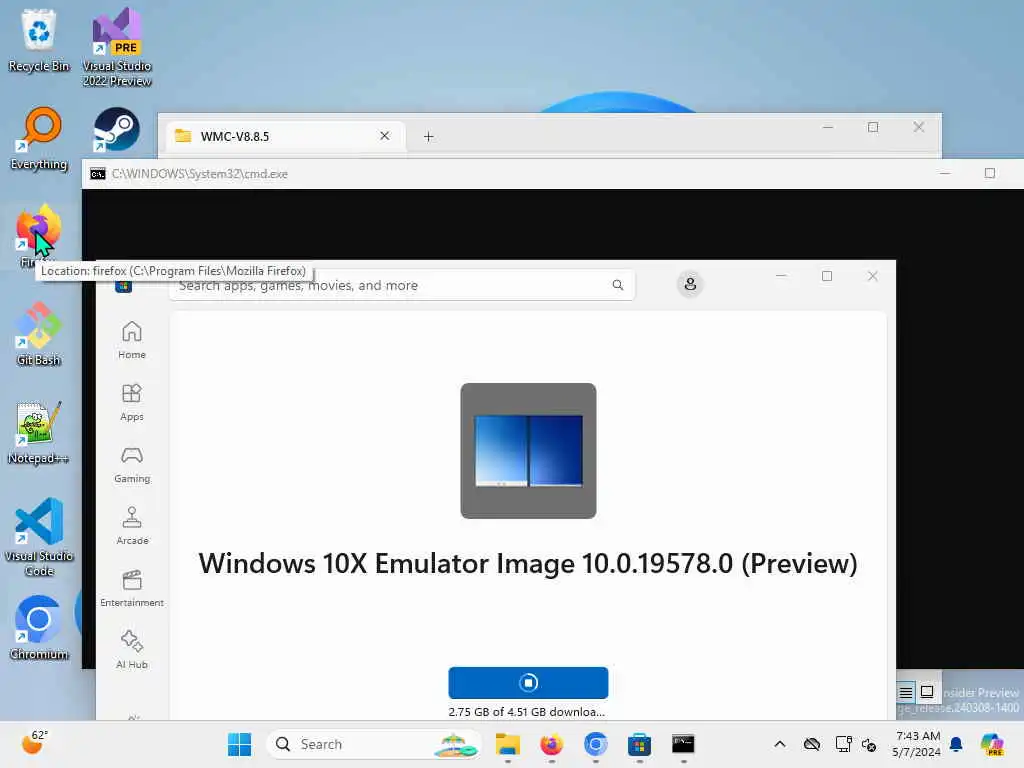This screenshot has width=1024, height=768.
Task: Open the weather widget on taskbar
Action: pyautogui.click(x=33, y=743)
